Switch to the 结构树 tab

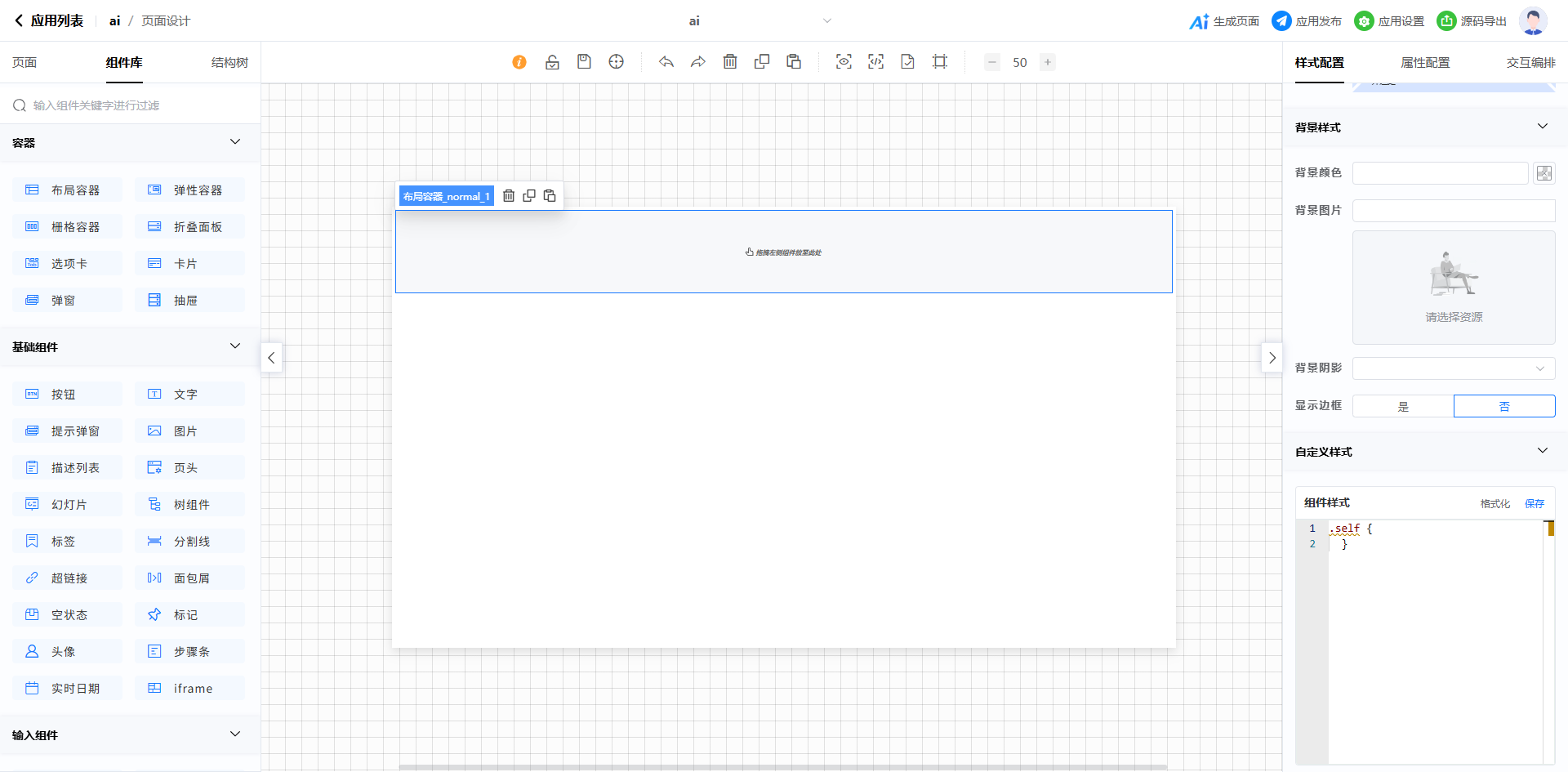229,63
